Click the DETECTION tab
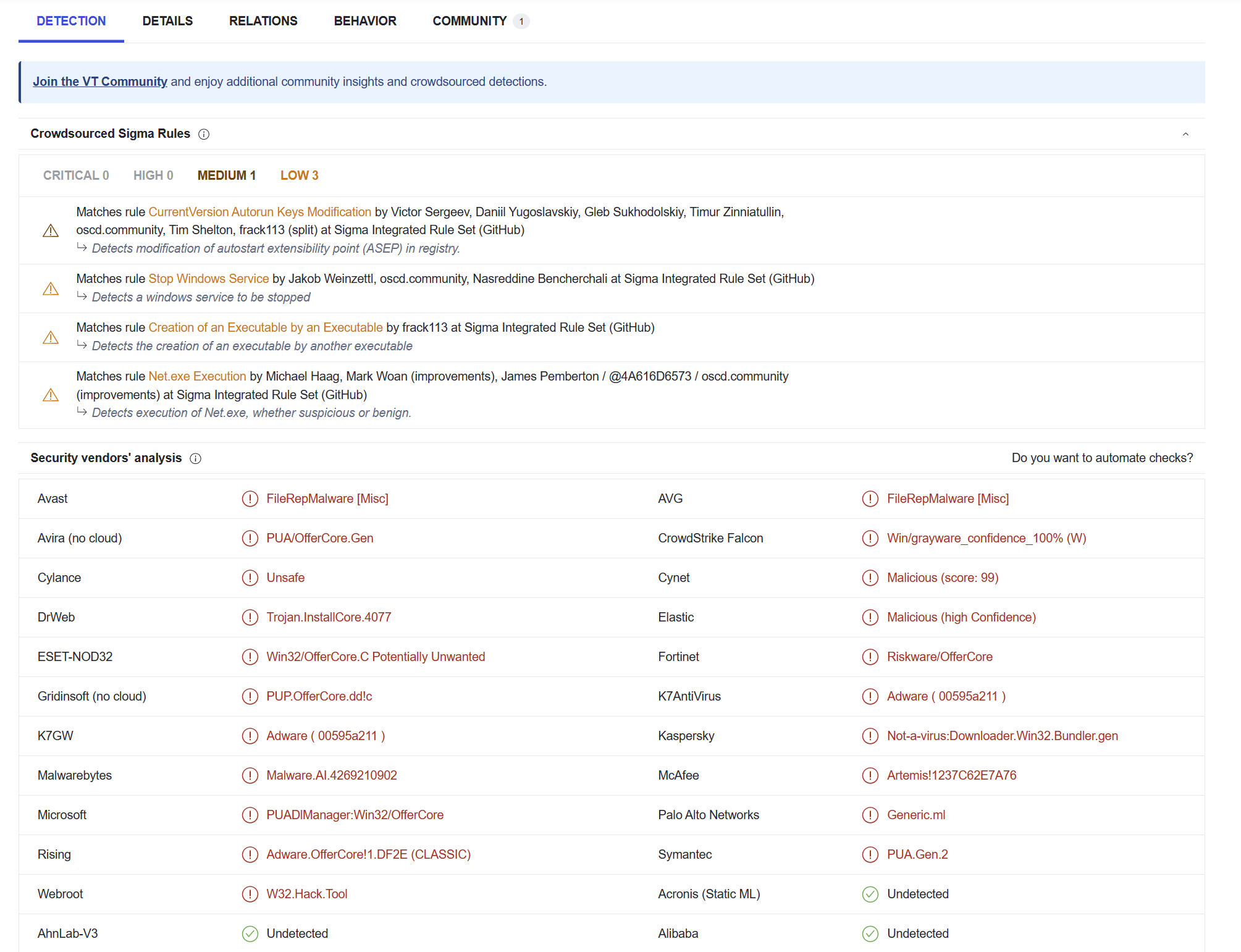 point(71,19)
